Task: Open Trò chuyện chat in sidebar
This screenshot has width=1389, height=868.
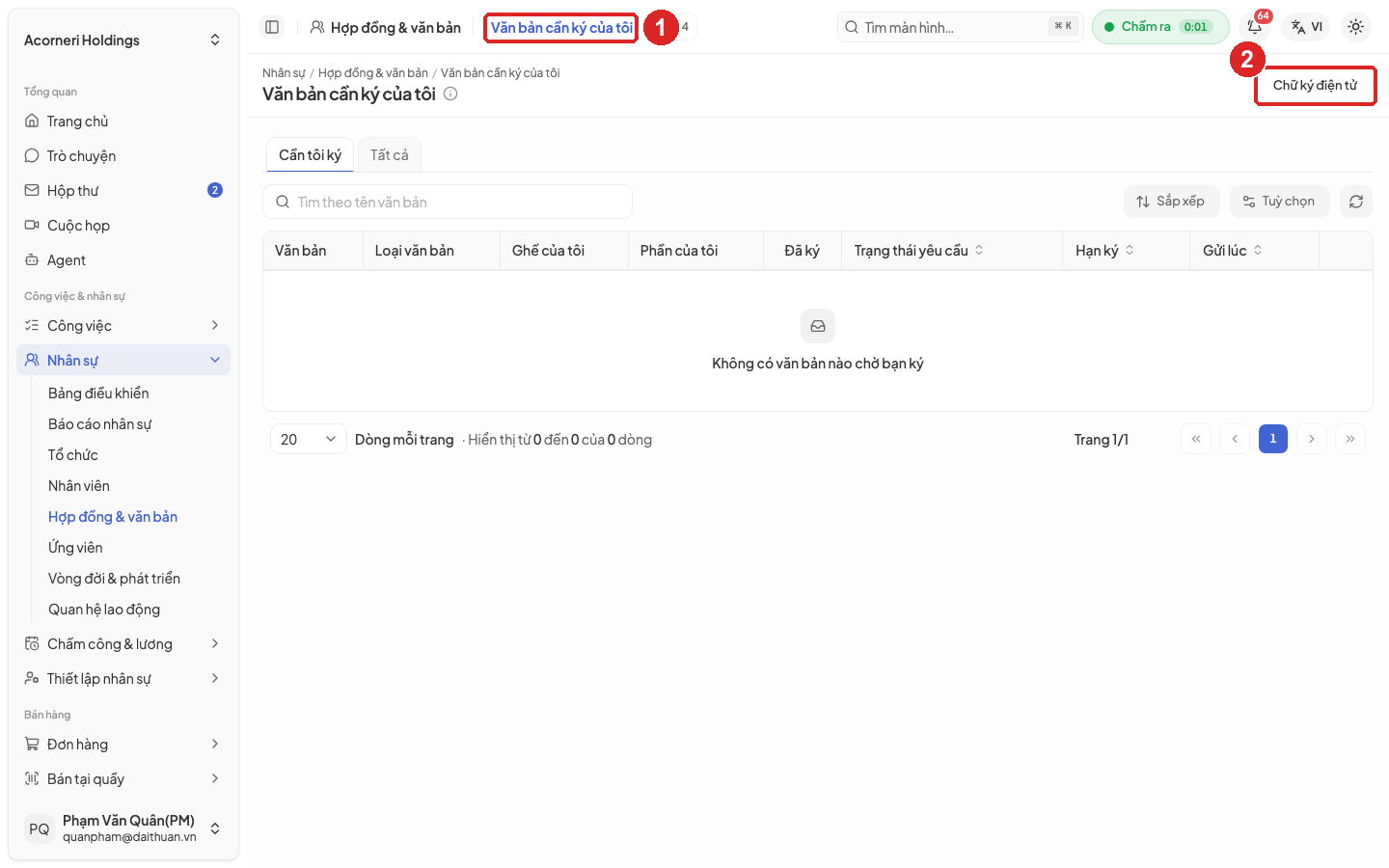Action: tap(123, 156)
